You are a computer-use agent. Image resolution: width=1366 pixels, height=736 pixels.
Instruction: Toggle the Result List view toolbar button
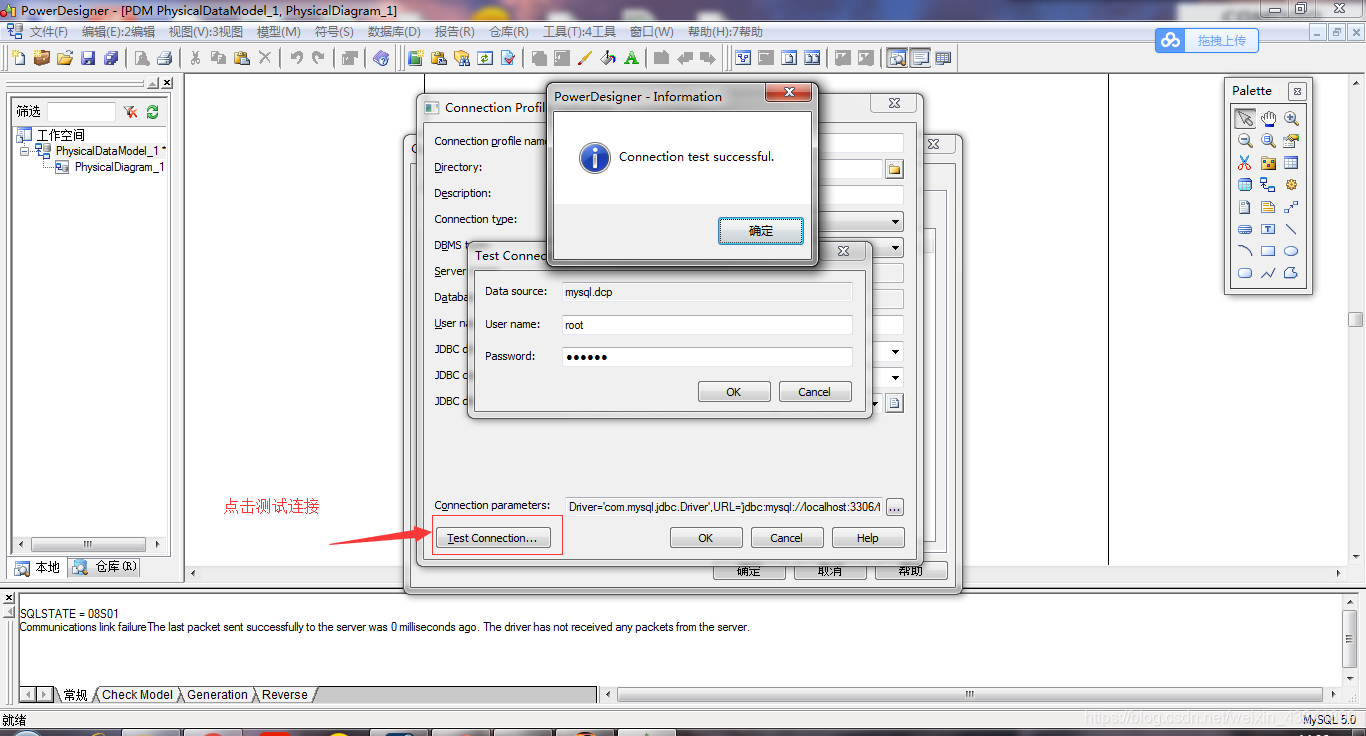[x=943, y=58]
